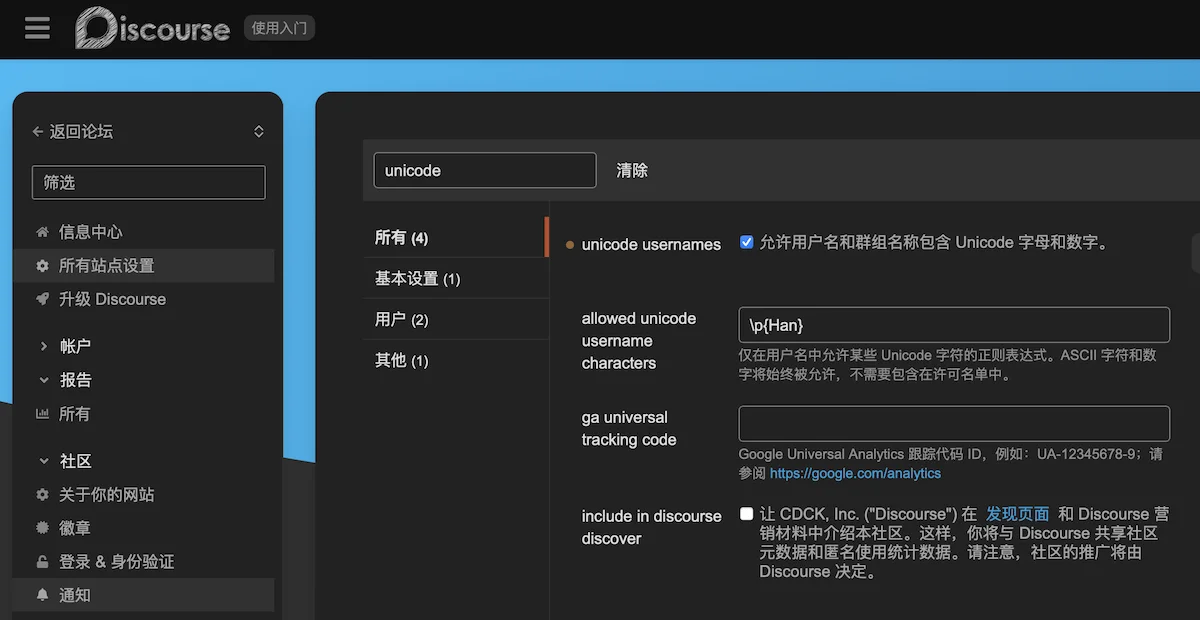Click the Discourse logo
This screenshot has width=1200, height=620.
coord(153,28)
